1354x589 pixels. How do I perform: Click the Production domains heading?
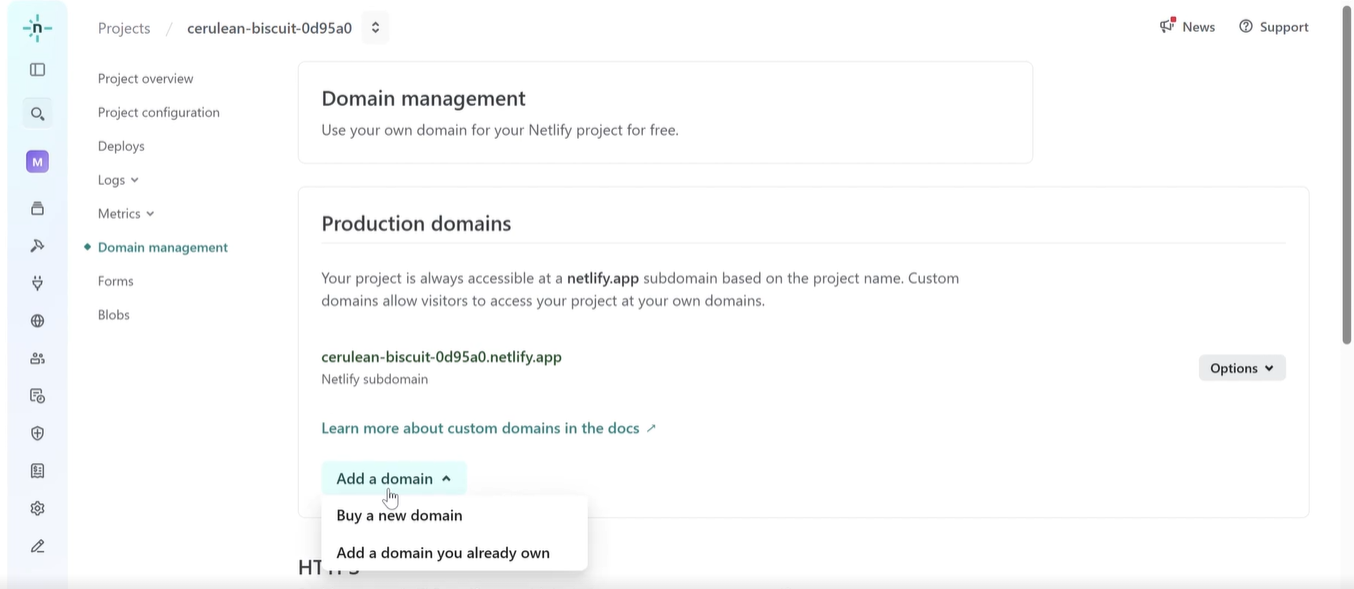tap(416, 223)
